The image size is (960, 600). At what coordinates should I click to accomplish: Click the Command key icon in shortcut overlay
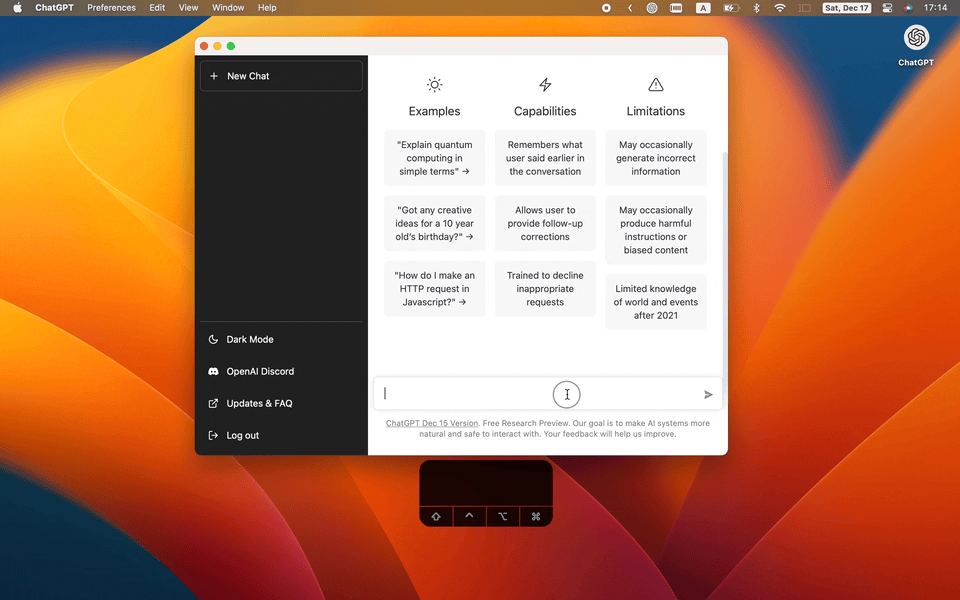(x=536, y=516)
